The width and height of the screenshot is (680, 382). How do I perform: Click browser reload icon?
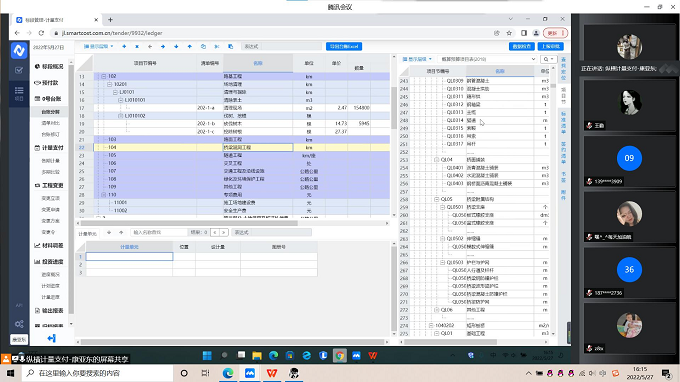point(41,33)
